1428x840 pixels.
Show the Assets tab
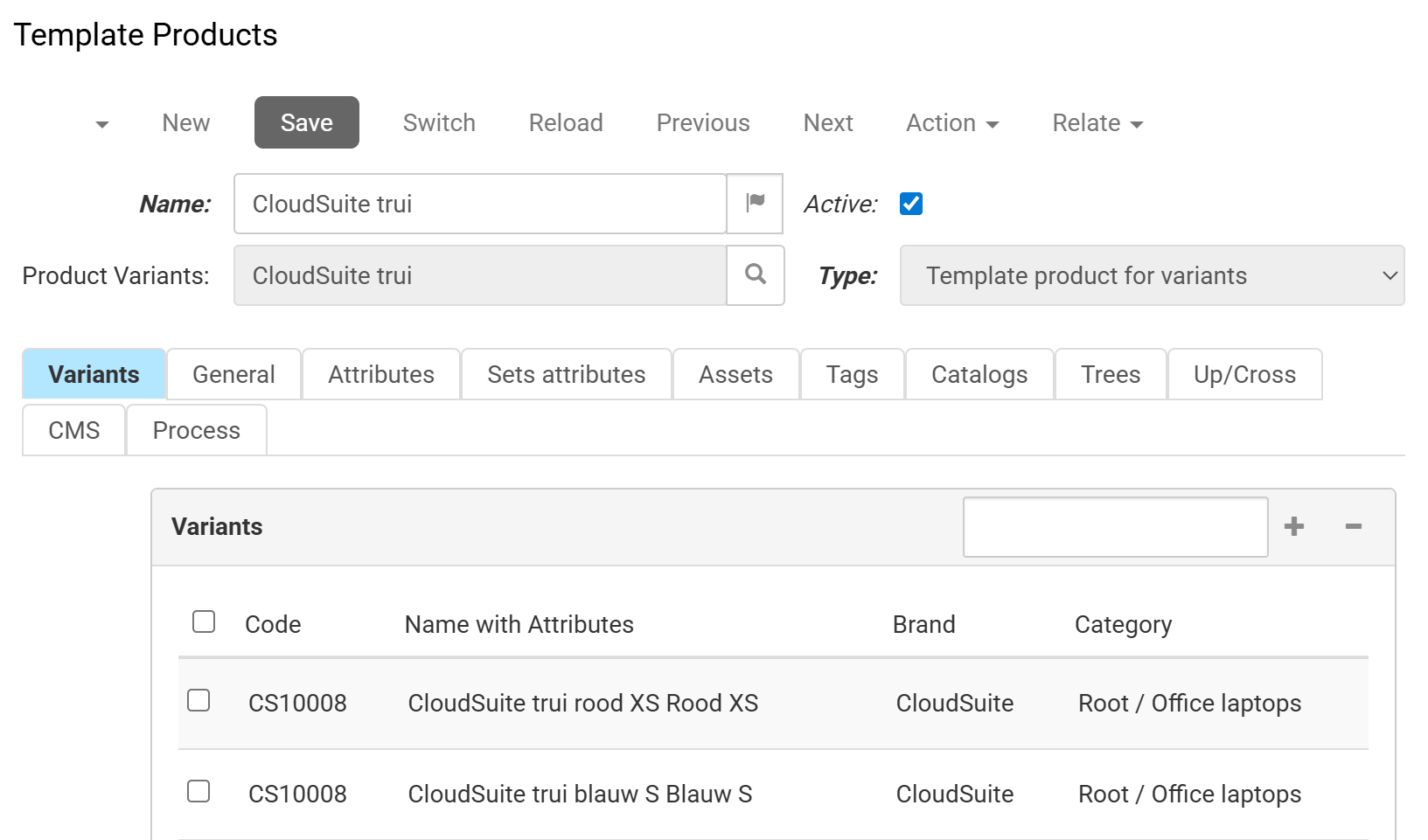point(735,374)
